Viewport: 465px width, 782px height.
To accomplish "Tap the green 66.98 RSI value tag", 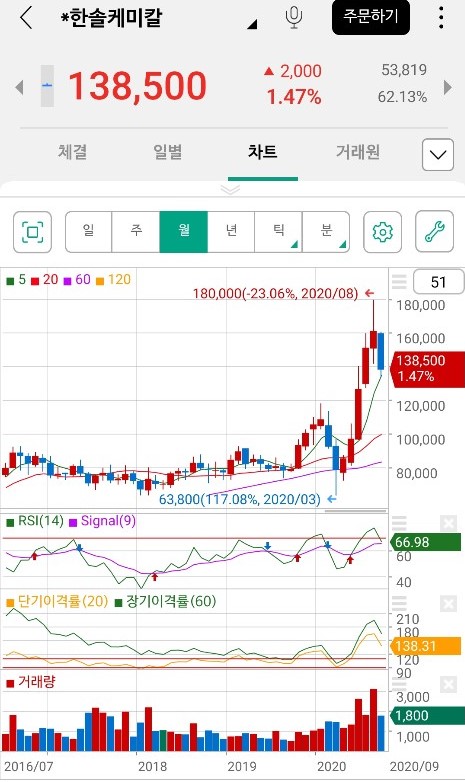I will point(427,542).
